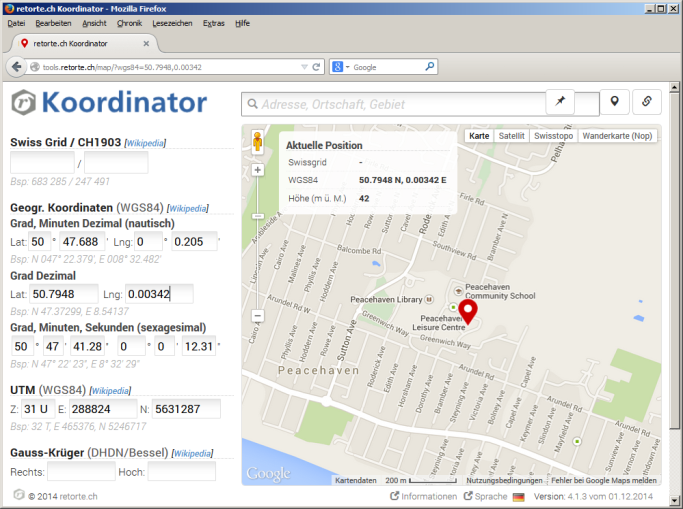The width and height of the screenshot is (683, 509).
Task: Click the German flag language icon
Action: [x=518, y=497]
